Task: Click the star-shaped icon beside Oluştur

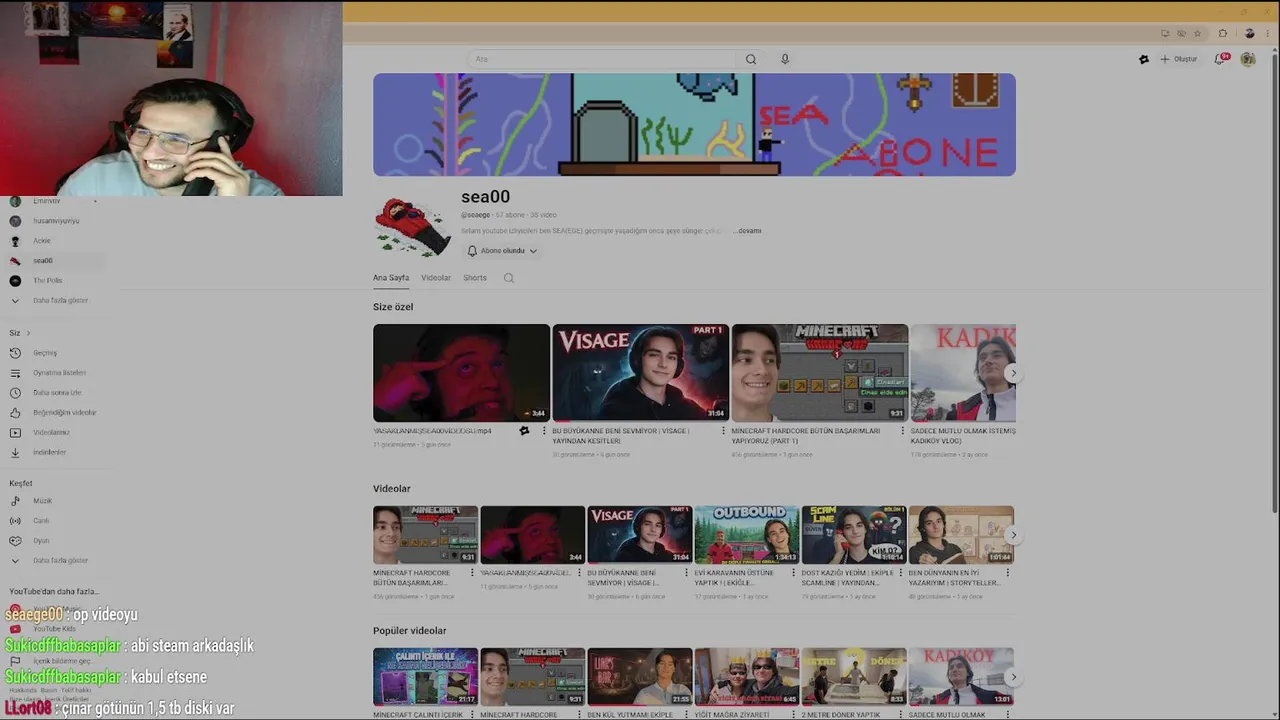Action: [1144, 59]
